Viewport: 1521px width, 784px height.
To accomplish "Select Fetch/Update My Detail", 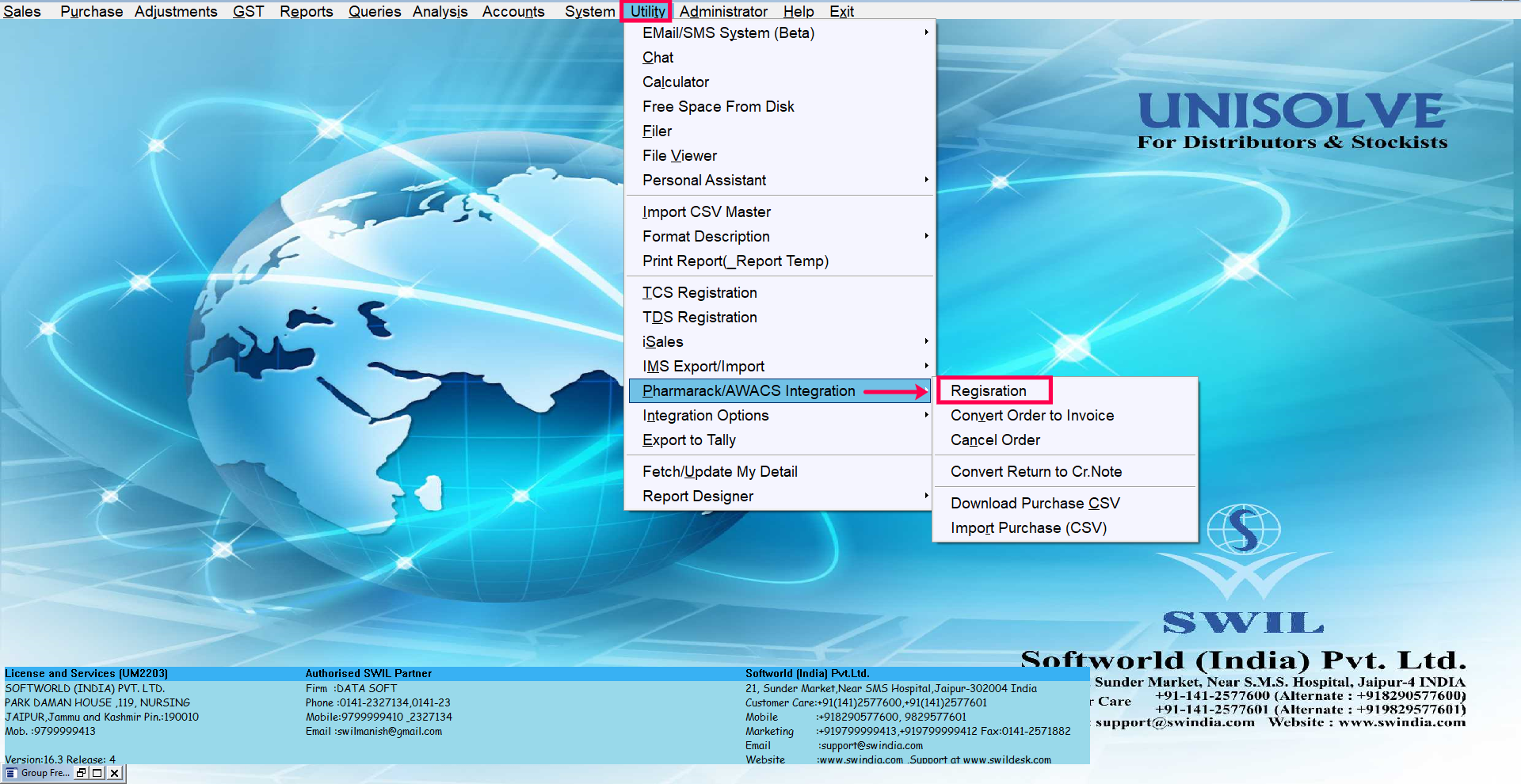I will (780, 471).
